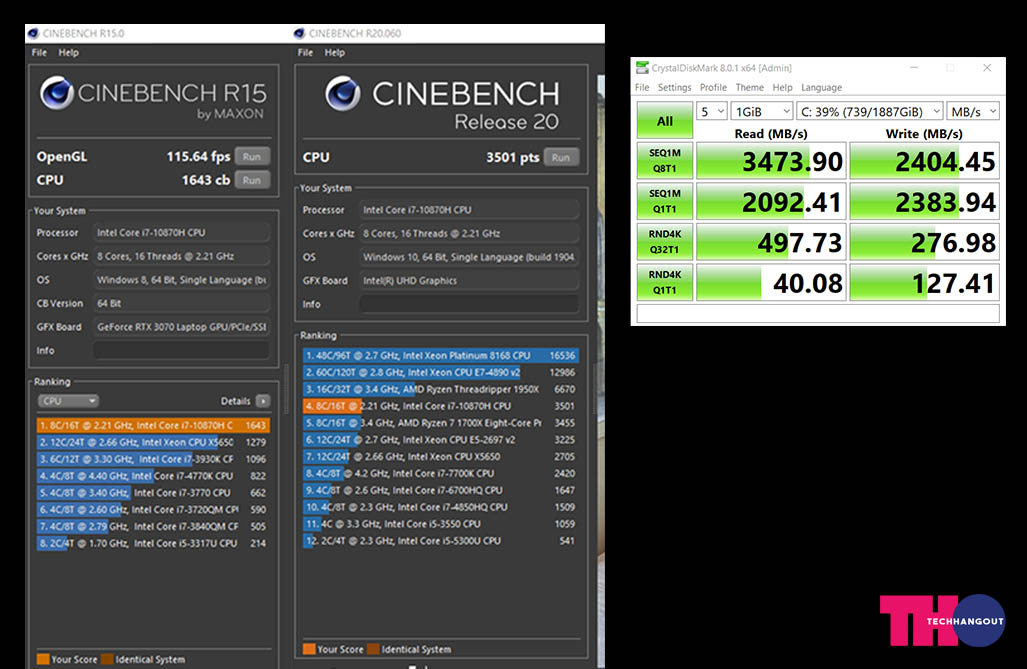Open the Language menu in CrystalDiskMark
The width and height of the screenshot is (1027, 669).
click(x=821, y=87)
